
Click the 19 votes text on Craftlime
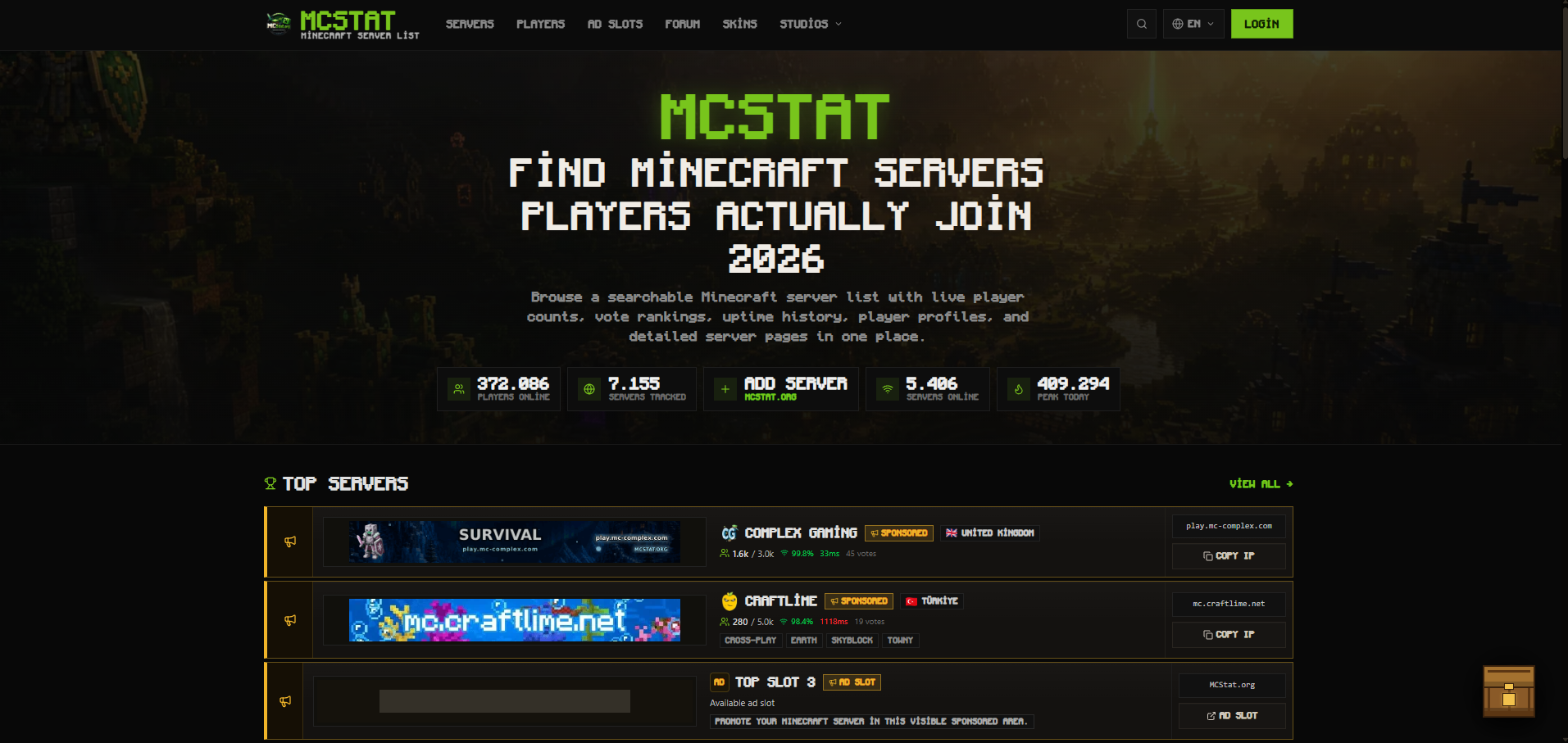[x=869, y=622]
